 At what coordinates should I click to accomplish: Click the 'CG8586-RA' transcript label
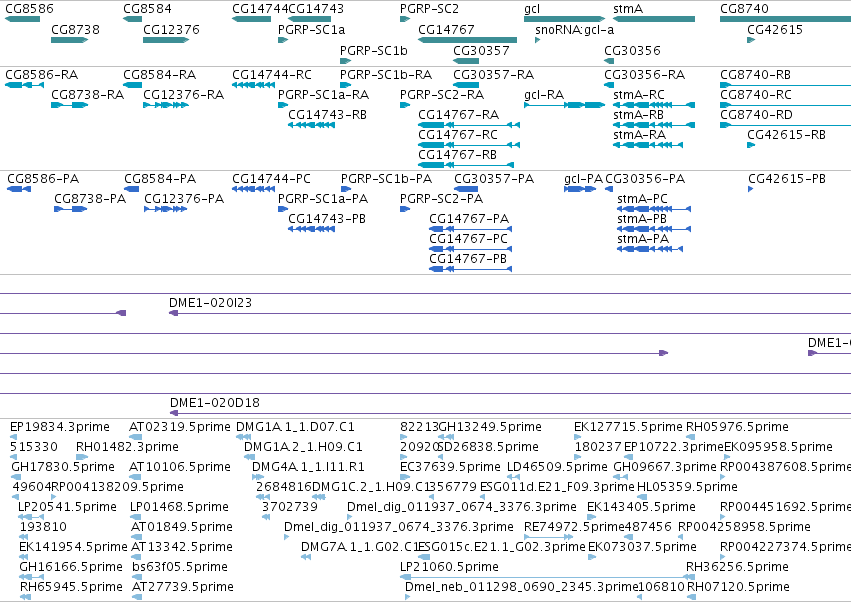pos(41,74)
